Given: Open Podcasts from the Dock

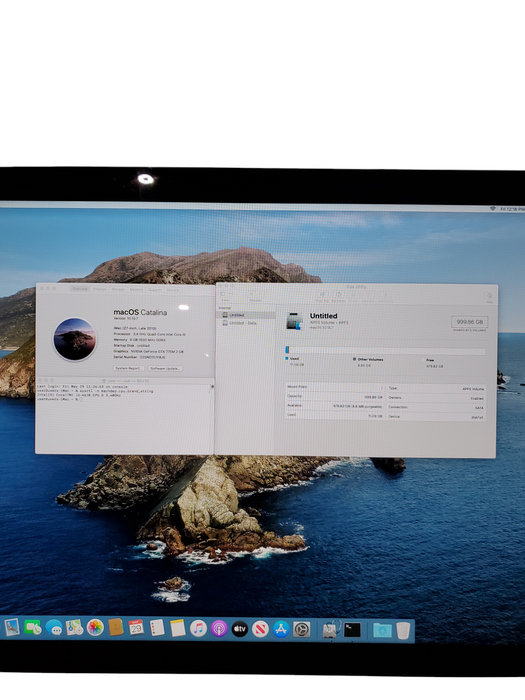Looking at the screenshot, I should (219, 629).
